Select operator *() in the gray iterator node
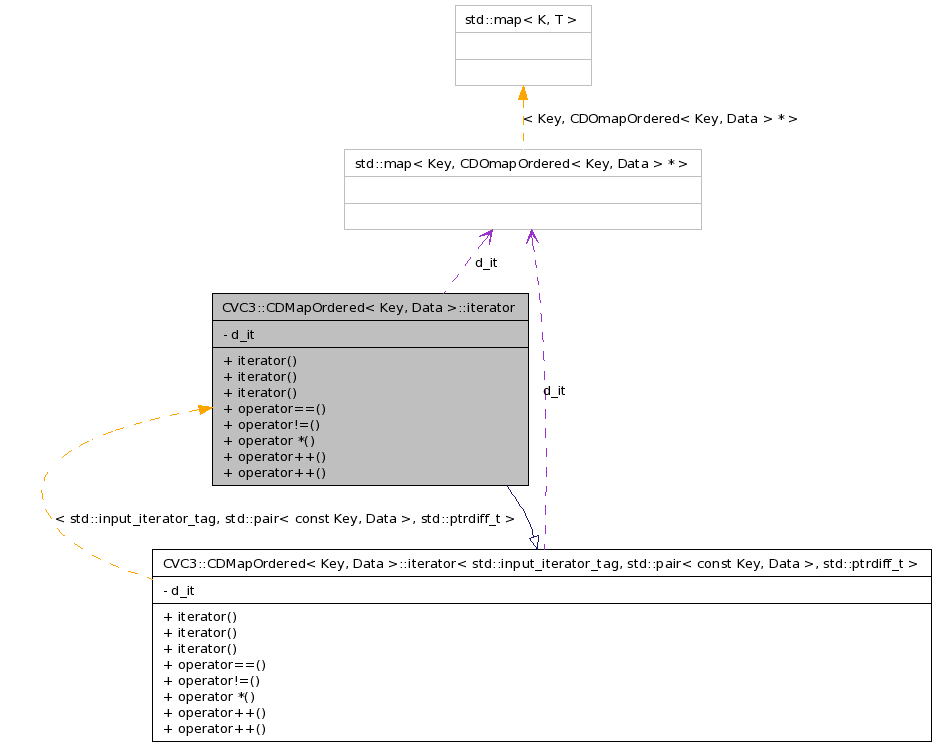Image resolution: width=936 pixels, height=746 pixels. click(x=270, y=441)
